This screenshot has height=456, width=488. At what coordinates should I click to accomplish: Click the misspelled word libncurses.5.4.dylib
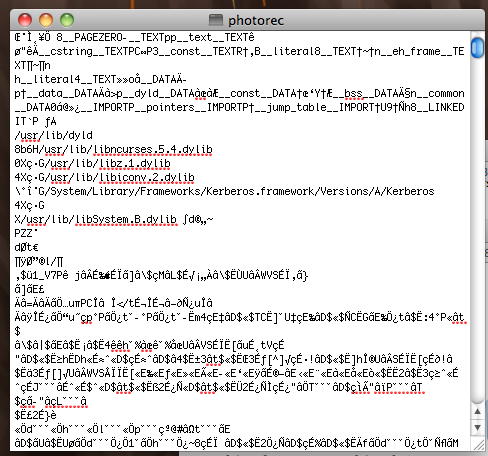[x=152, y=149]
